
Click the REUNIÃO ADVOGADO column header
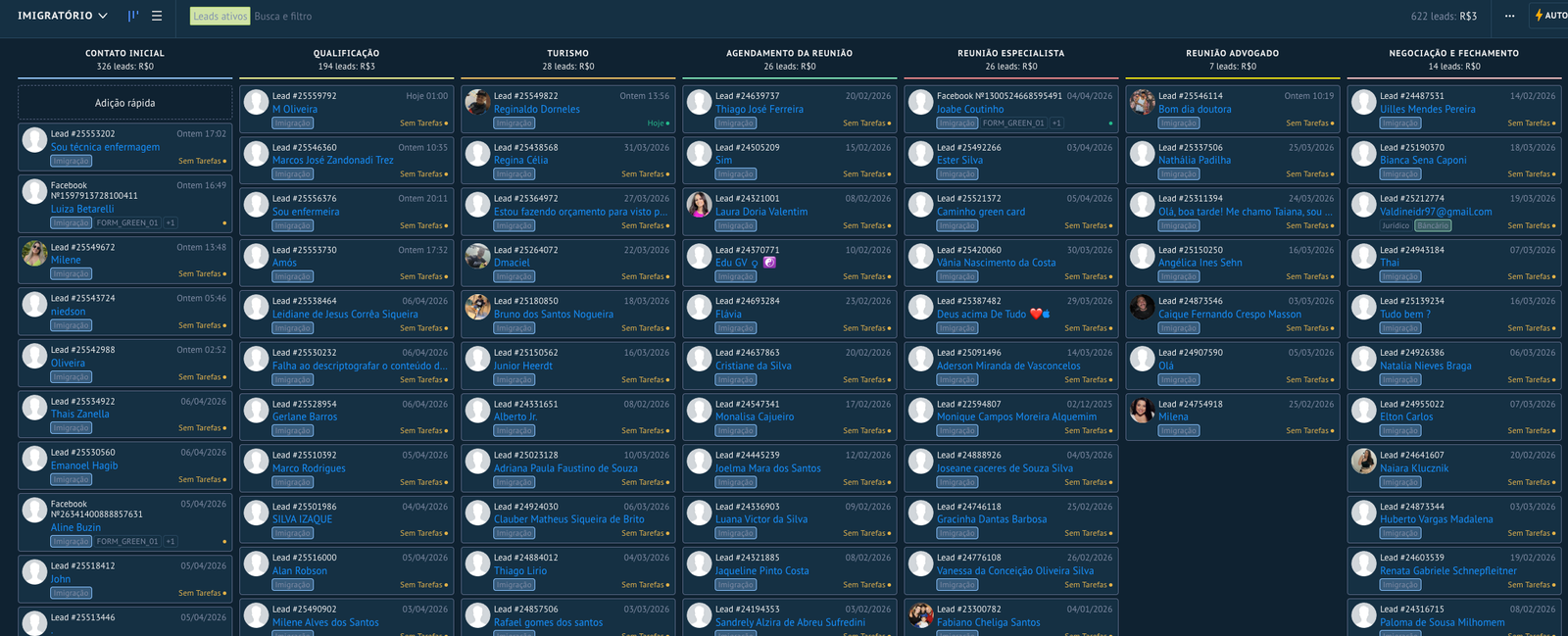point(1232,53)
